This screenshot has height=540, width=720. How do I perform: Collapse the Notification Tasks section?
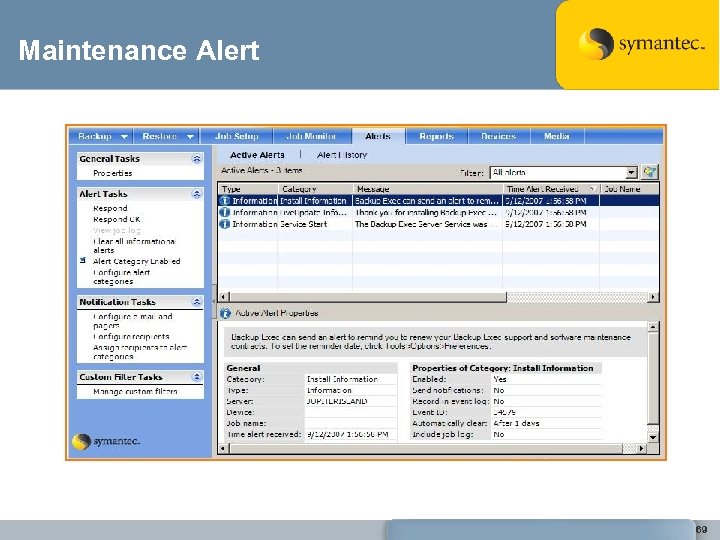pyautogui.click(x=197, y=302)
